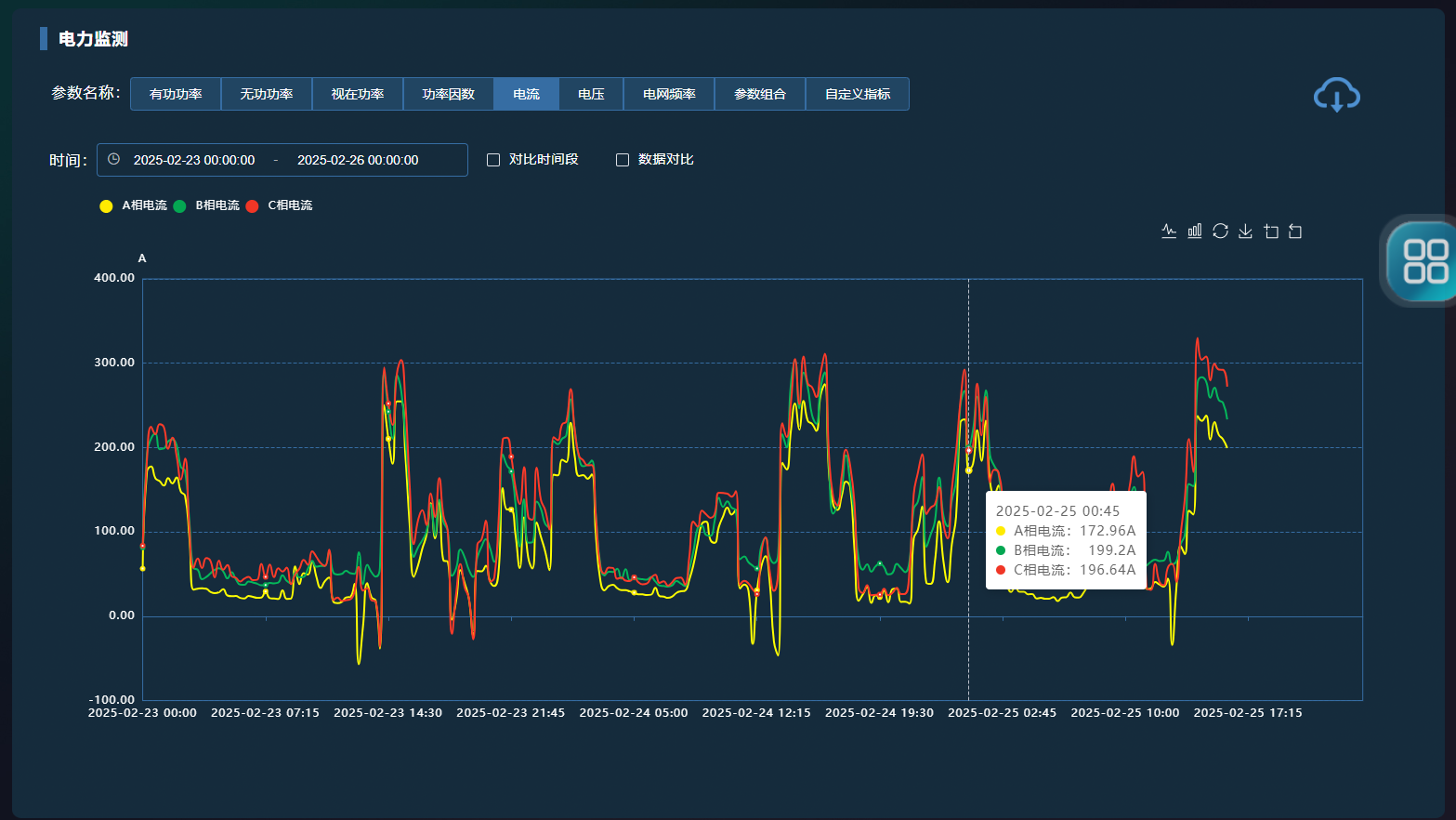This screenshot has width=1456, height=820.
Task: Select the 电压 parameter tab
Action: [x=591, y=94]
